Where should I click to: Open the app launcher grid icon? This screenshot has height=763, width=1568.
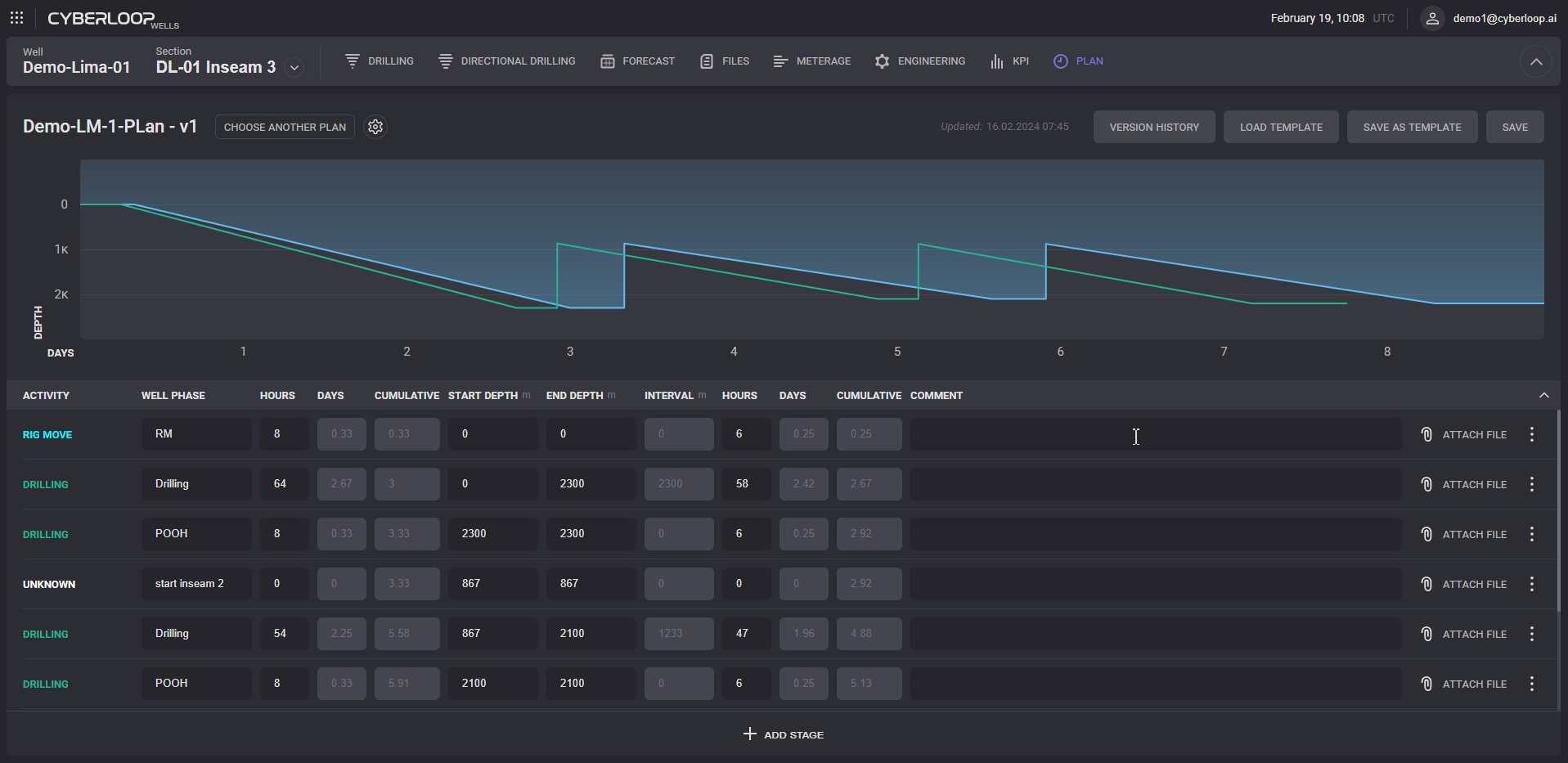click(16, 17)
